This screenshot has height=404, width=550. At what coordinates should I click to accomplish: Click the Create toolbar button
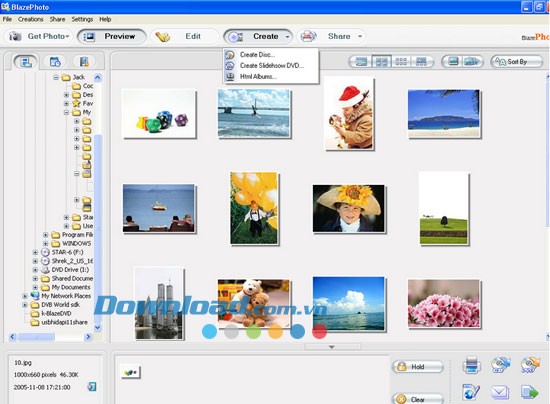258,36
